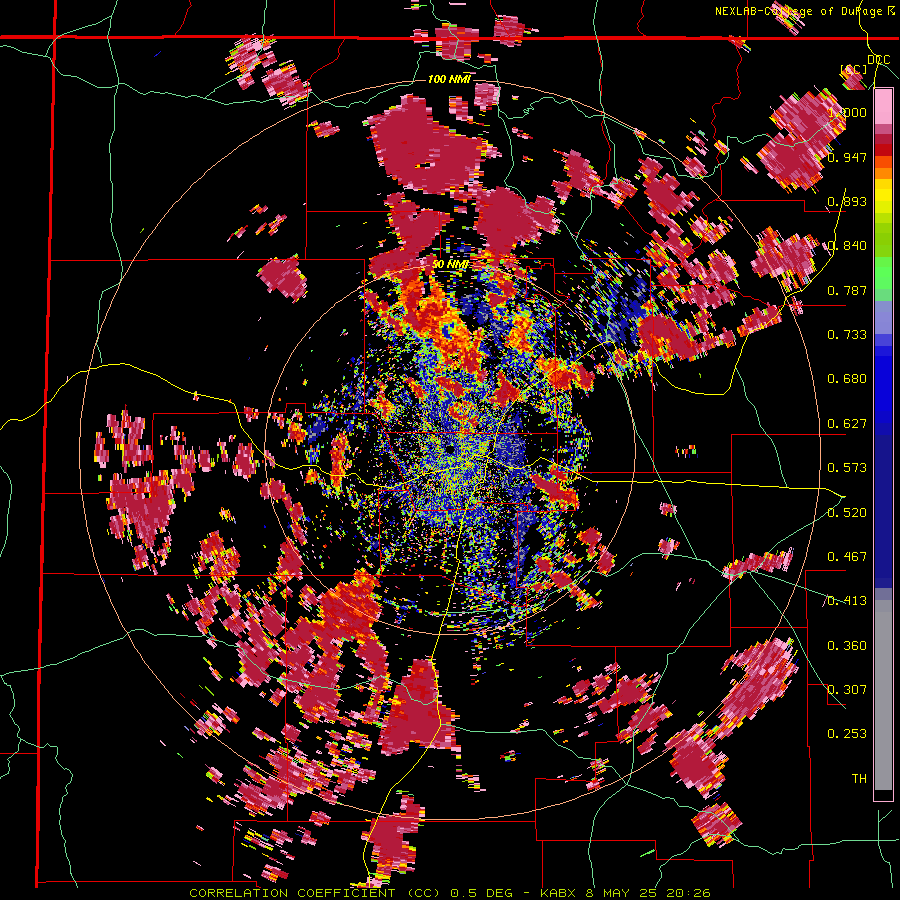Click the 1.000 value on color scale
Screen dimensions: 900x900
point(847,112)
